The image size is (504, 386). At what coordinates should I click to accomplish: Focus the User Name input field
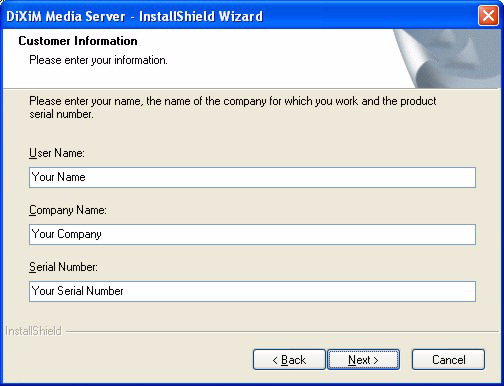tap(252, 177)
